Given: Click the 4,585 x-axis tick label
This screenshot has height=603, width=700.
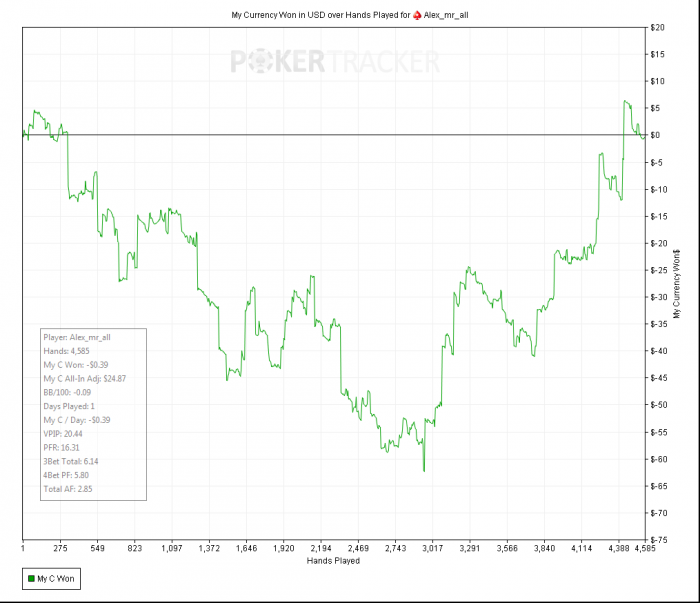Looking at the screenshot, I should [645, 548].
